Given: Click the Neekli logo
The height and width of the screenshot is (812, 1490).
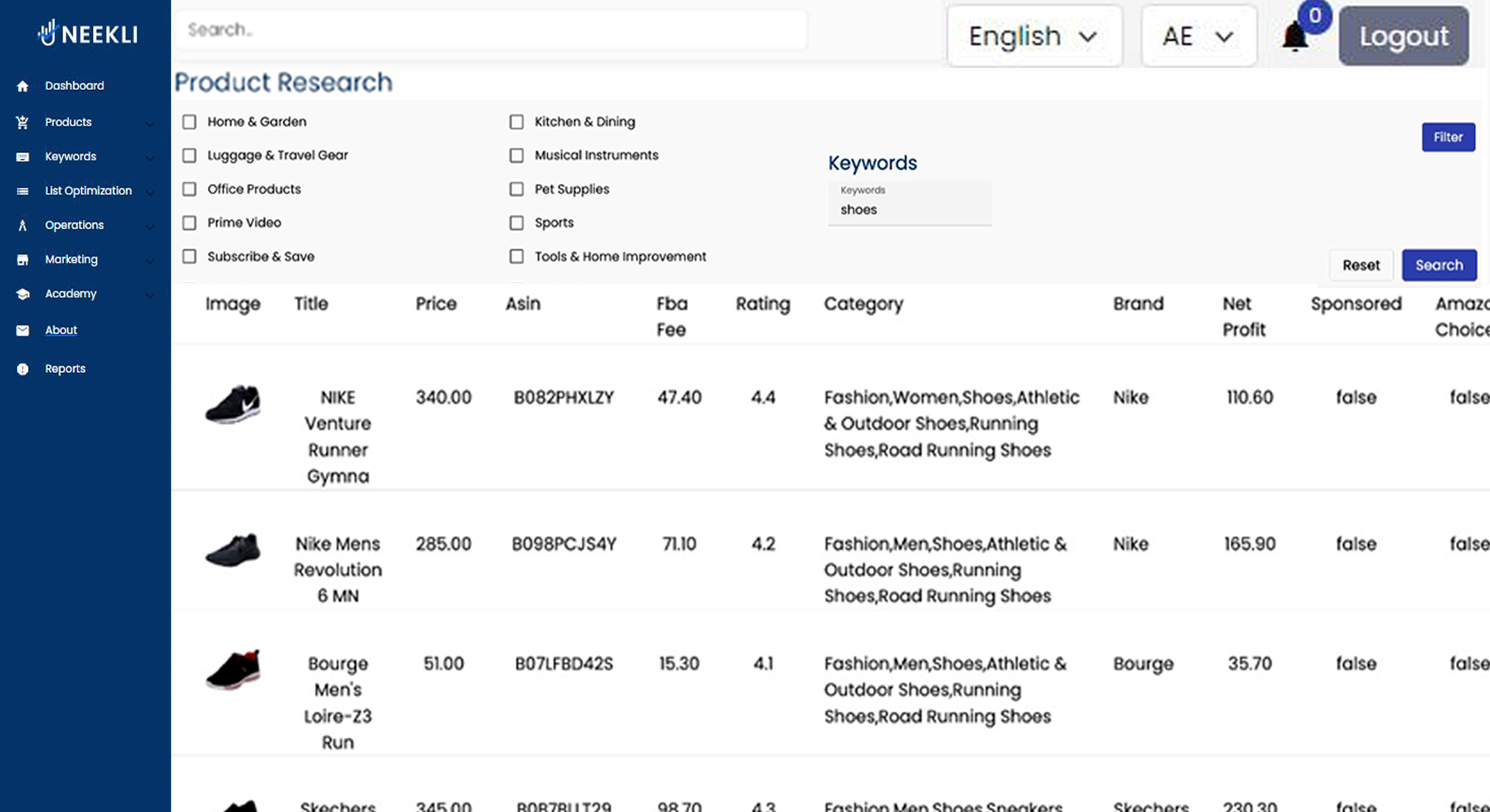Looking at the screenshot, I should point(88,33).
